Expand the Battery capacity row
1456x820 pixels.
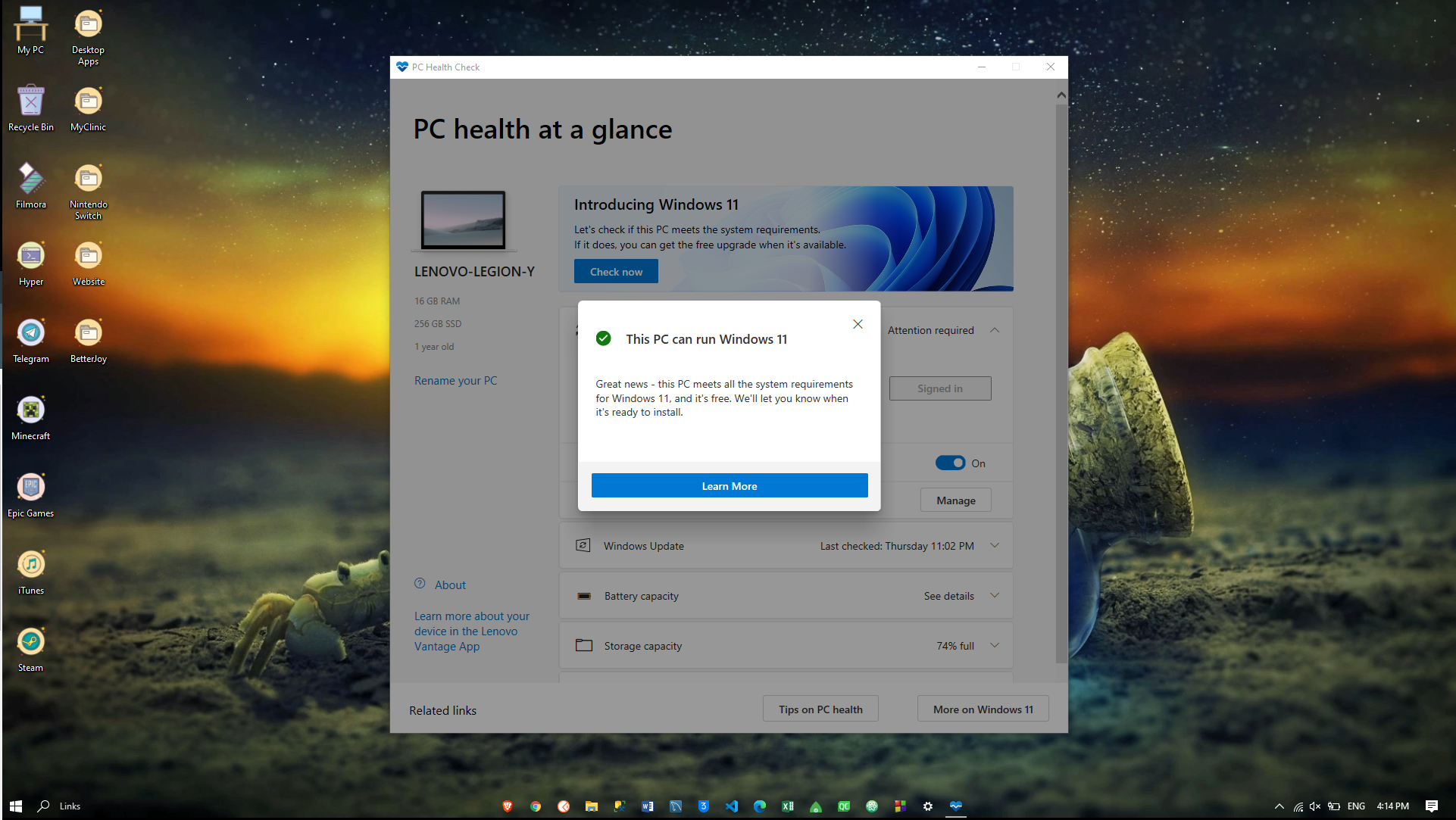click(995, 596)
